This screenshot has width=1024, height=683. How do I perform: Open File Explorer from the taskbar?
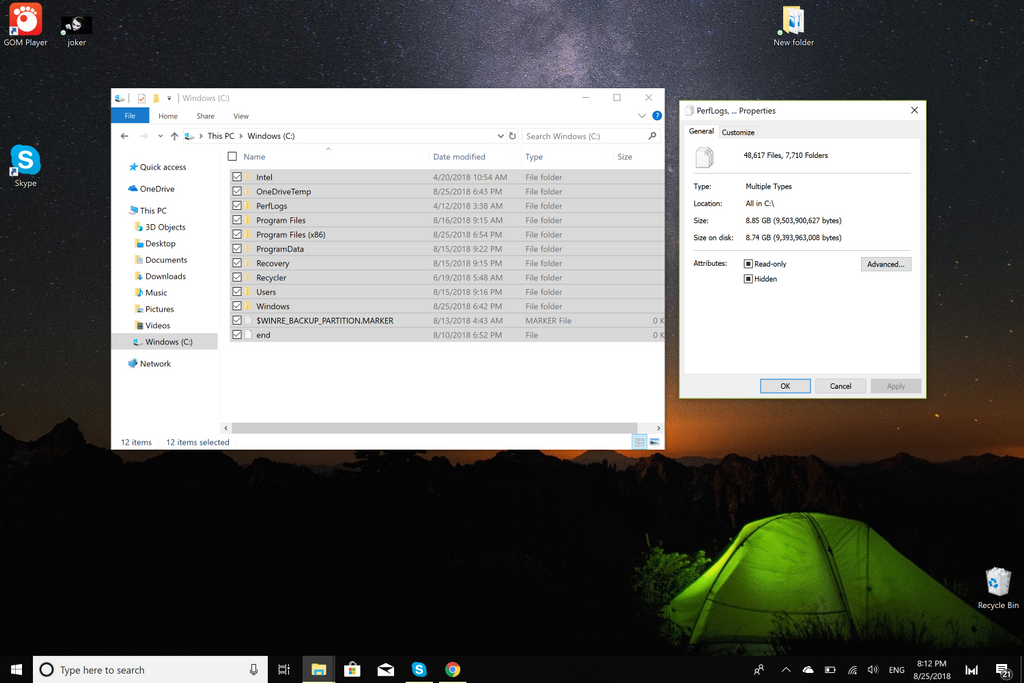[x=319, y=669]
